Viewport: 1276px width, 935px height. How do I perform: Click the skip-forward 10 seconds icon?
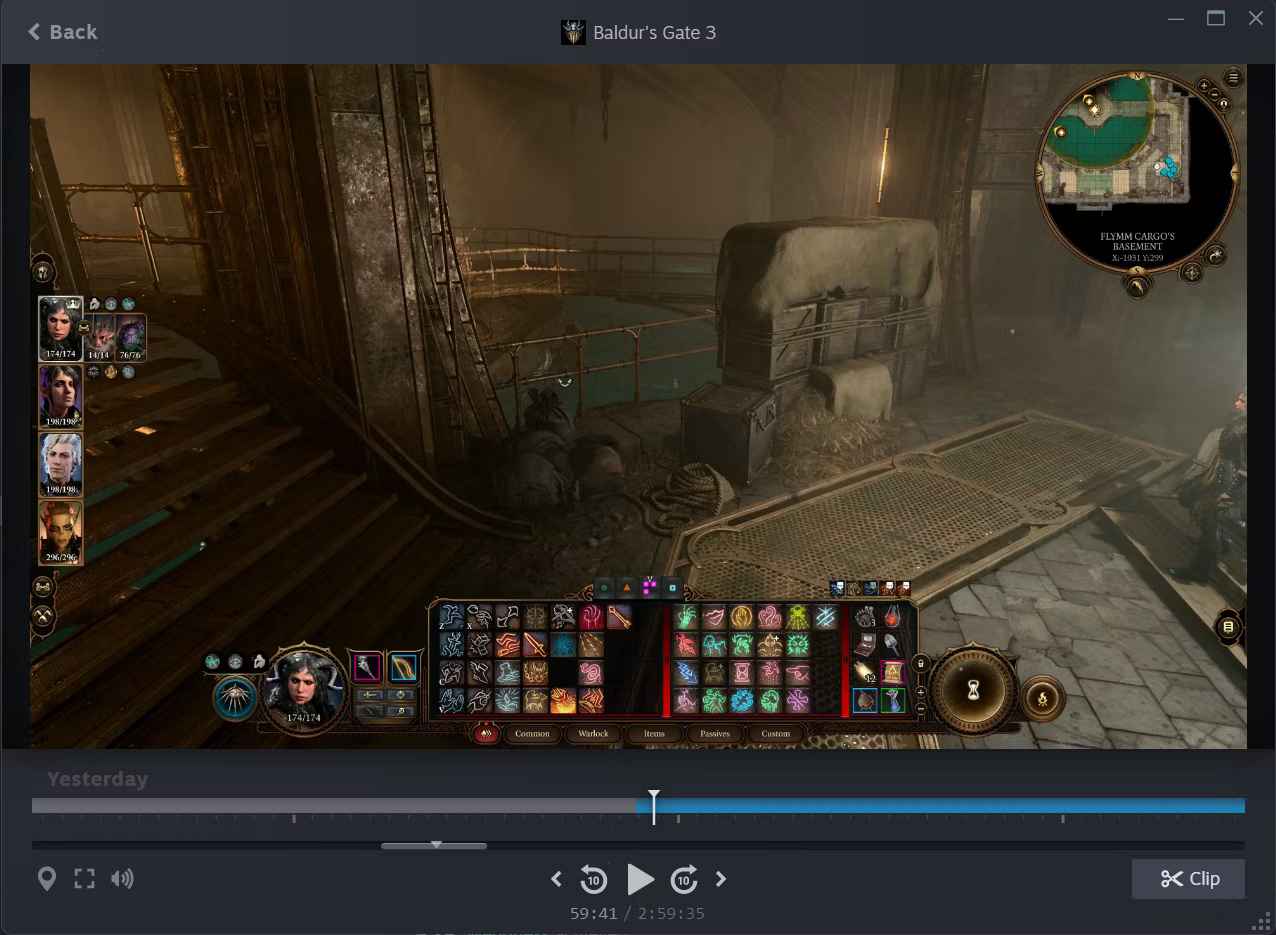tap(684, 879)
